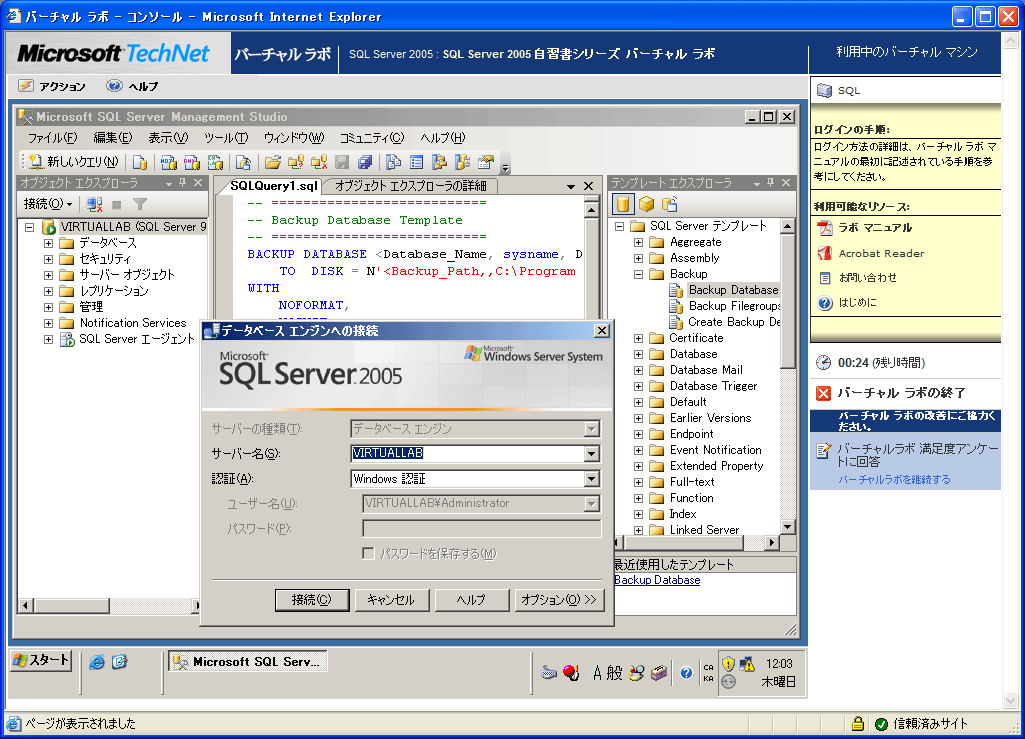Open the アクション menu in TechNet bar

pos(53,86)
